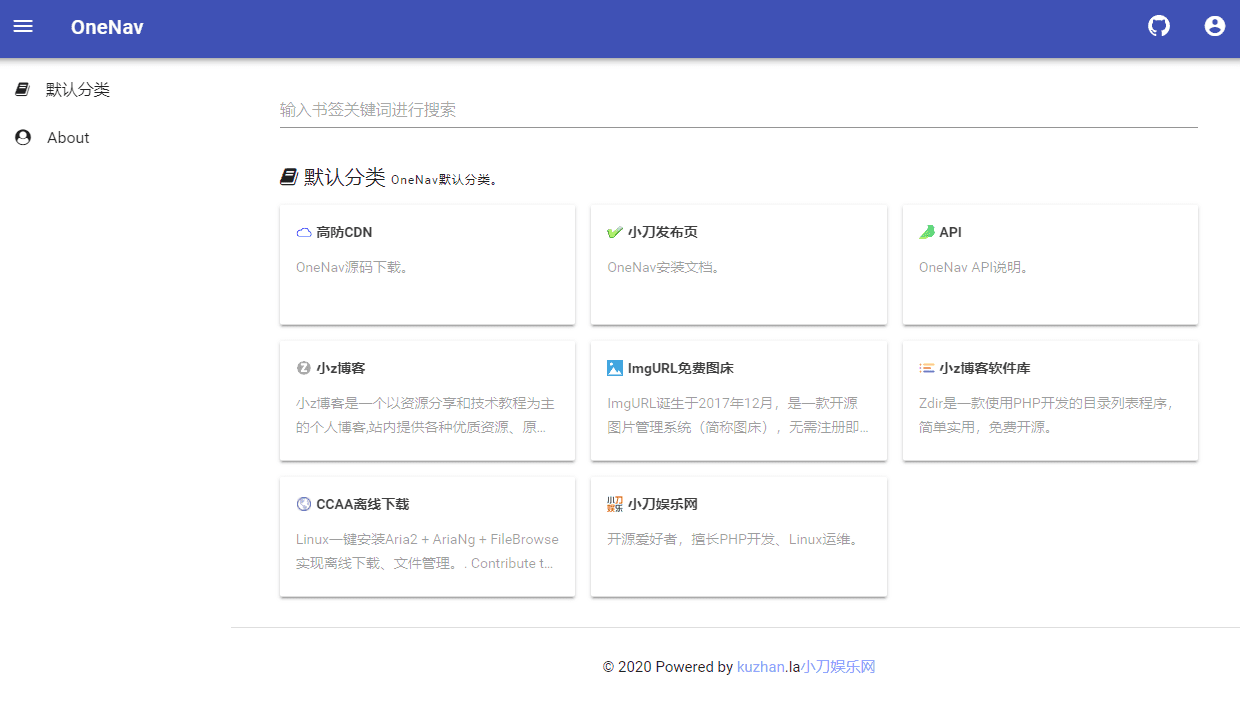The image size is (1240, 712).
Task: Click the GitHub icon in the top bar
Action: pyautogui.click(x=1158, y=26)
